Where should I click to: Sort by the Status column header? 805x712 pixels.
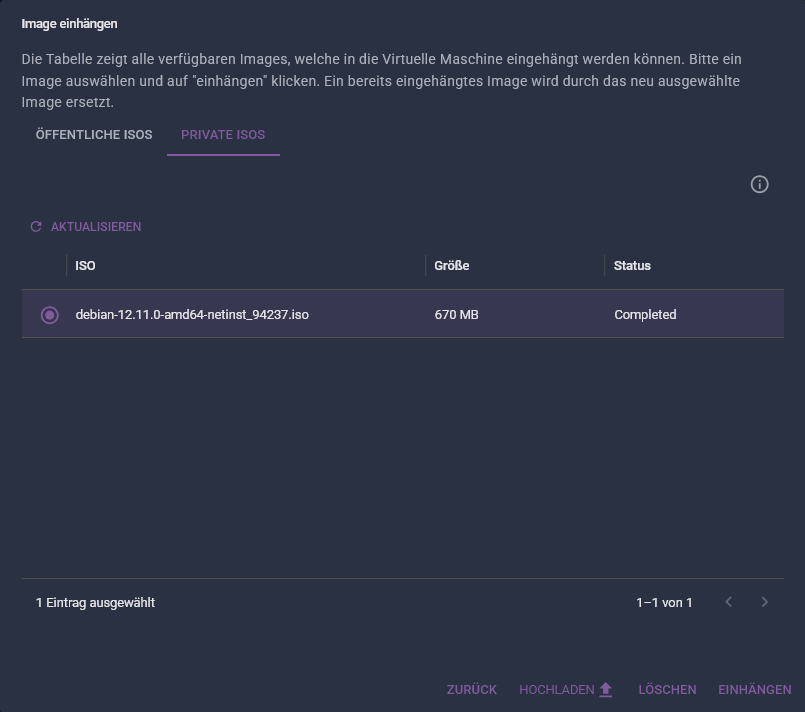pos(632,265)
